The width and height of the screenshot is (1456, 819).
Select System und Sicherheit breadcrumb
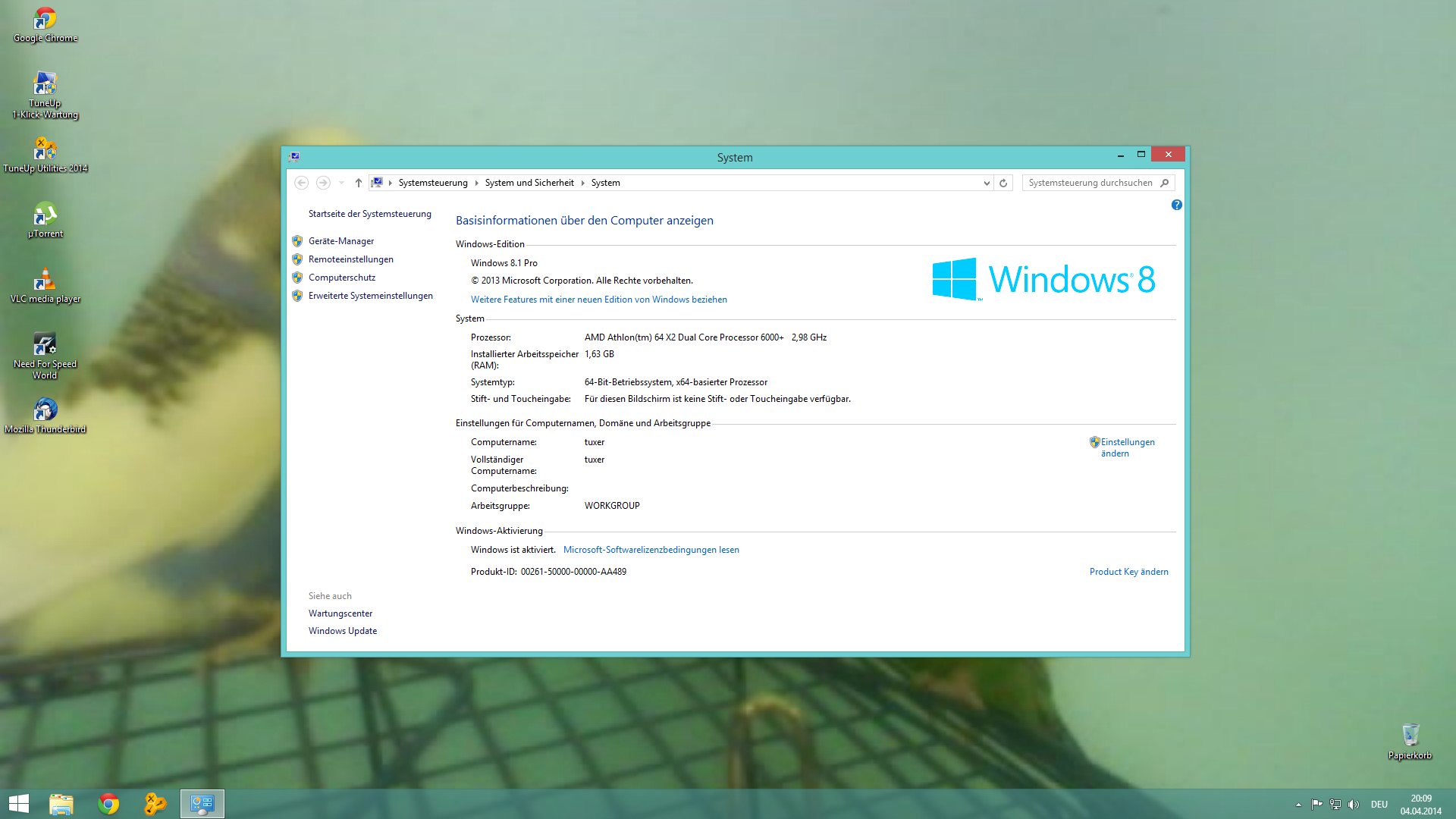pyautogui.click(x=529, y=183)
